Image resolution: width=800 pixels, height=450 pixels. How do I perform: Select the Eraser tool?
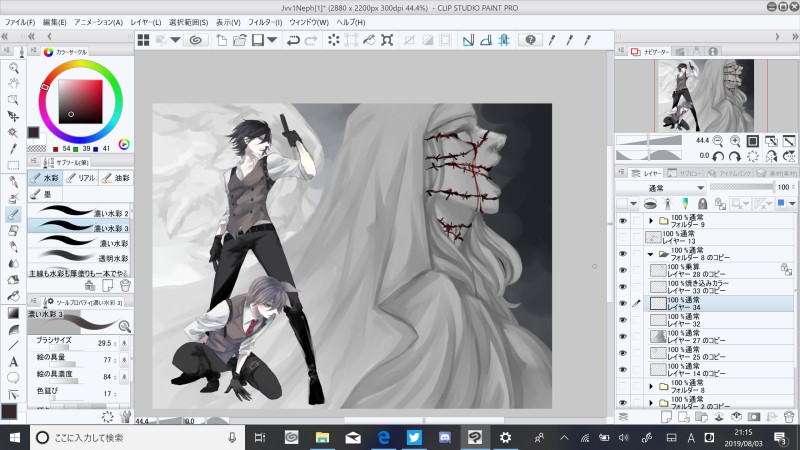pyautogui.click(x=13, y=231)
